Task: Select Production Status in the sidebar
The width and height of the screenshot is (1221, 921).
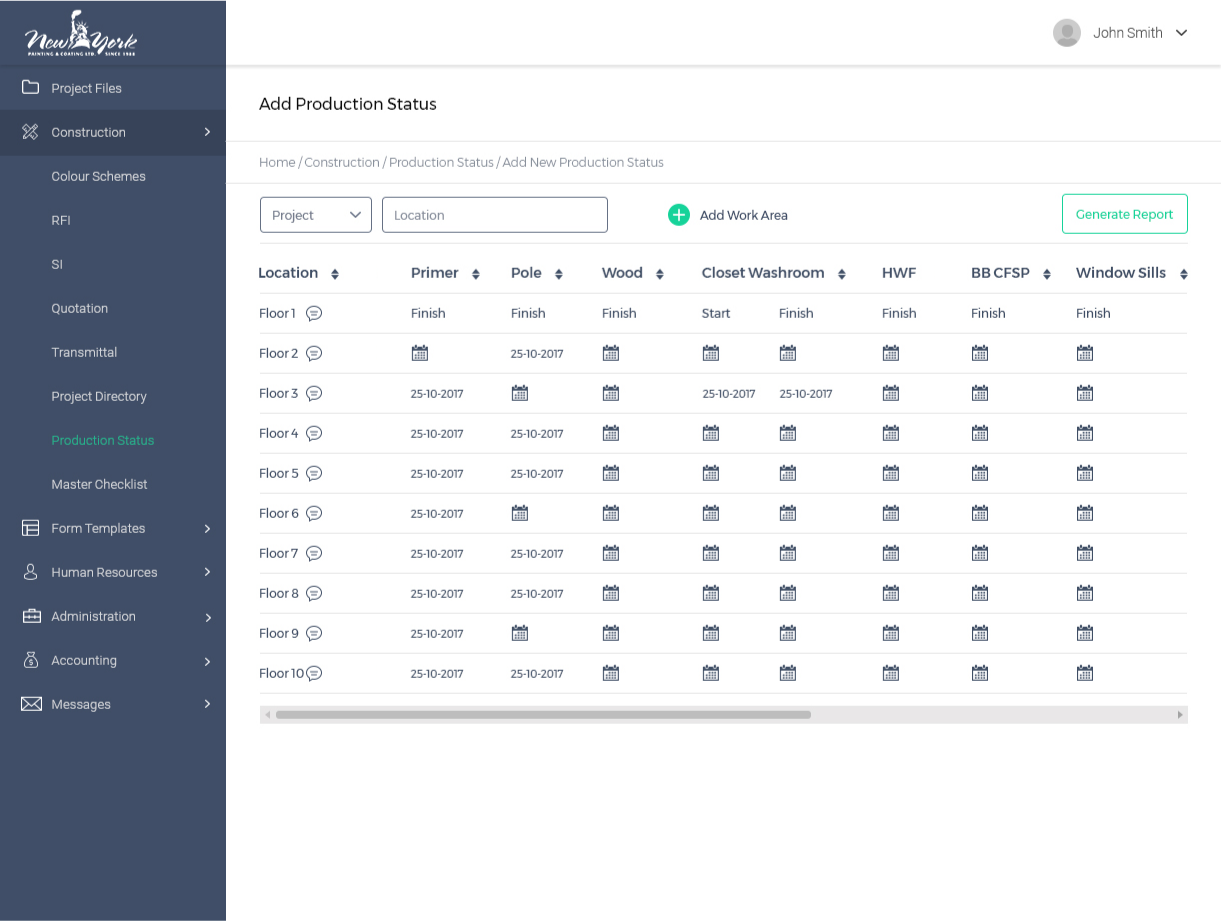Action: [100, 440]
